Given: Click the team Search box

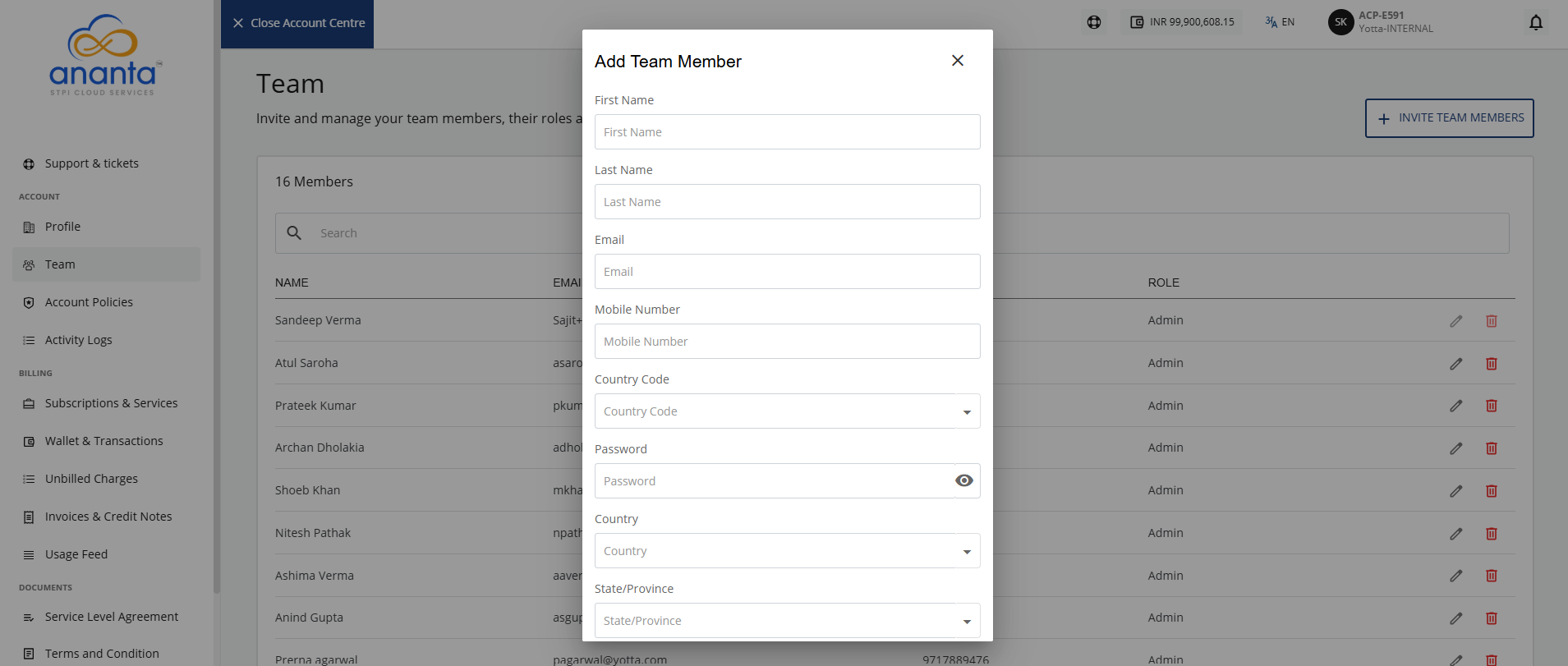Looking at the screenshot, I should [x=892, y=233].
